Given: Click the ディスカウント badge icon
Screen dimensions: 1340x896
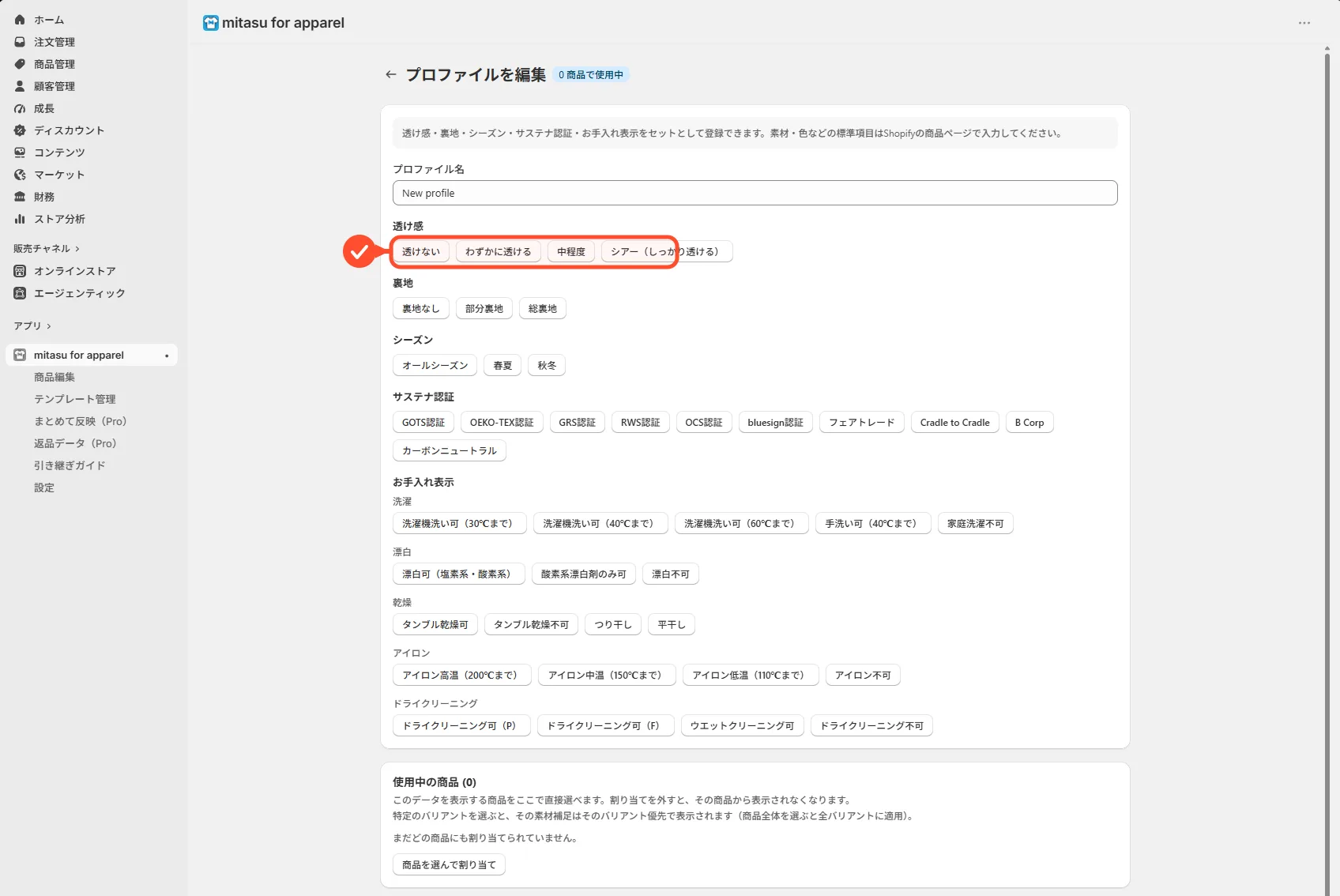Looking at the screenshot, I should click(20, 130).
